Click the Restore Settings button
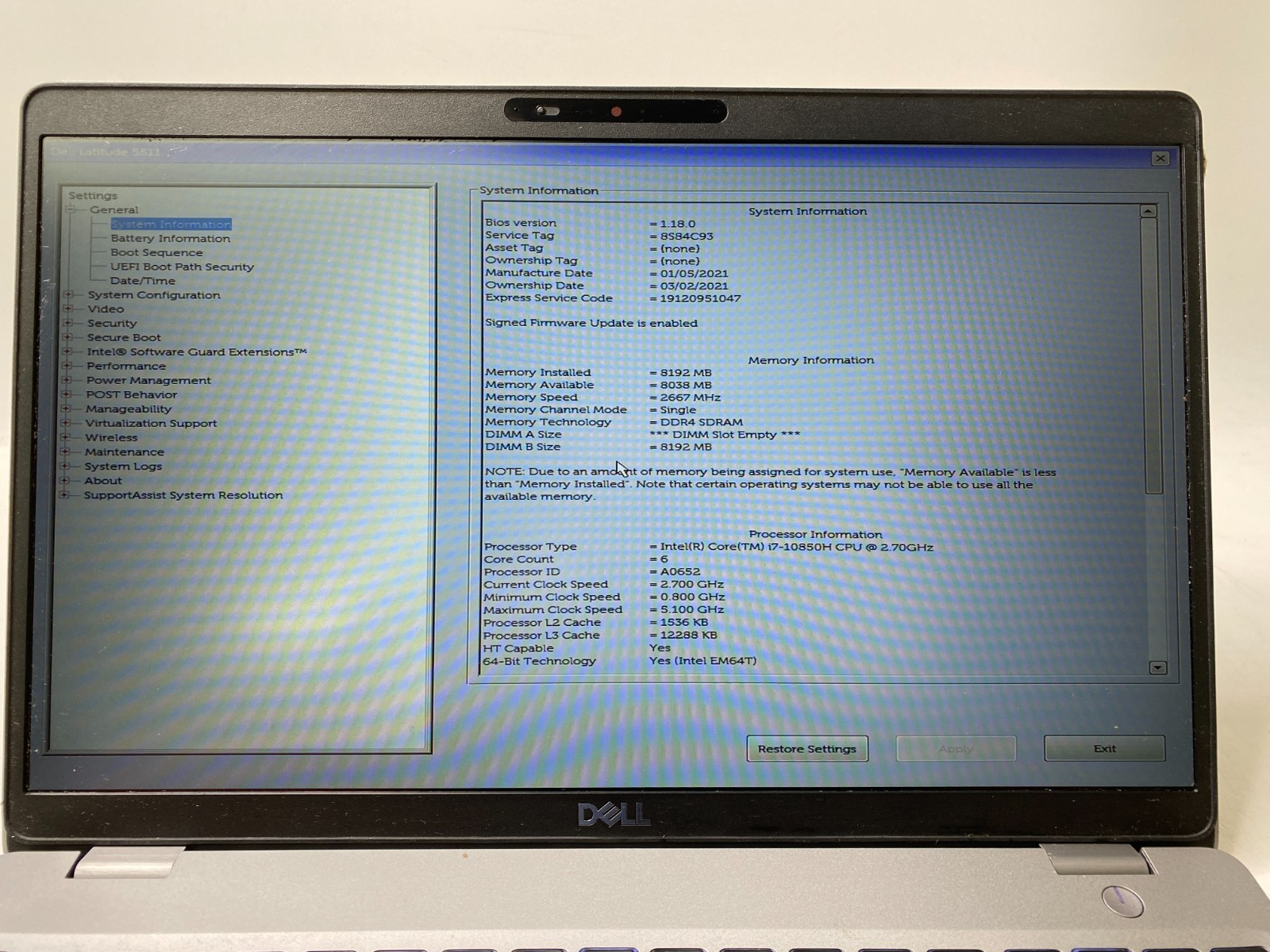Screen dimensions: 1270x952 (x=807, y=748)
